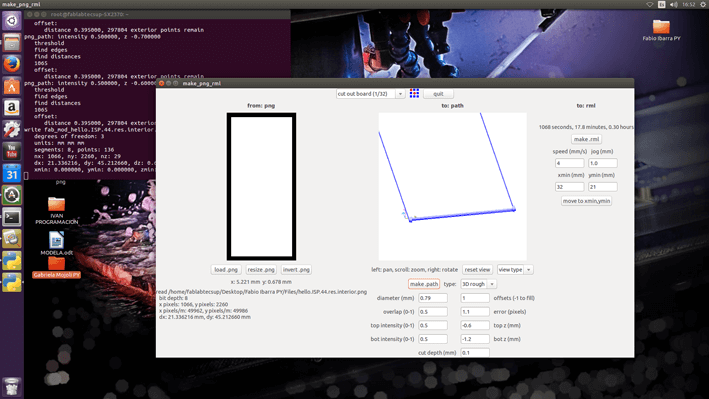Select the IVAN PROGRAMACION desktop folder
Image resolution: width=709 pixels, height=399 pixels.
[x=57, y=211]
